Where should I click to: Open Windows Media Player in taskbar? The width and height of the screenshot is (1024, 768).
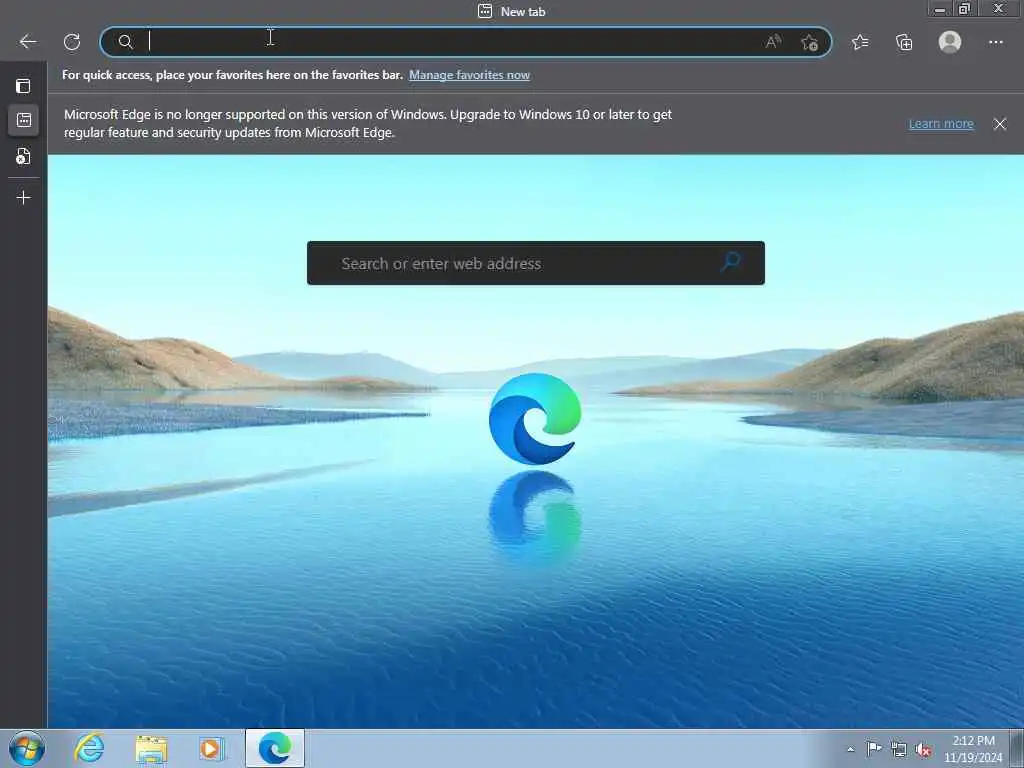(x=211, y=748)
